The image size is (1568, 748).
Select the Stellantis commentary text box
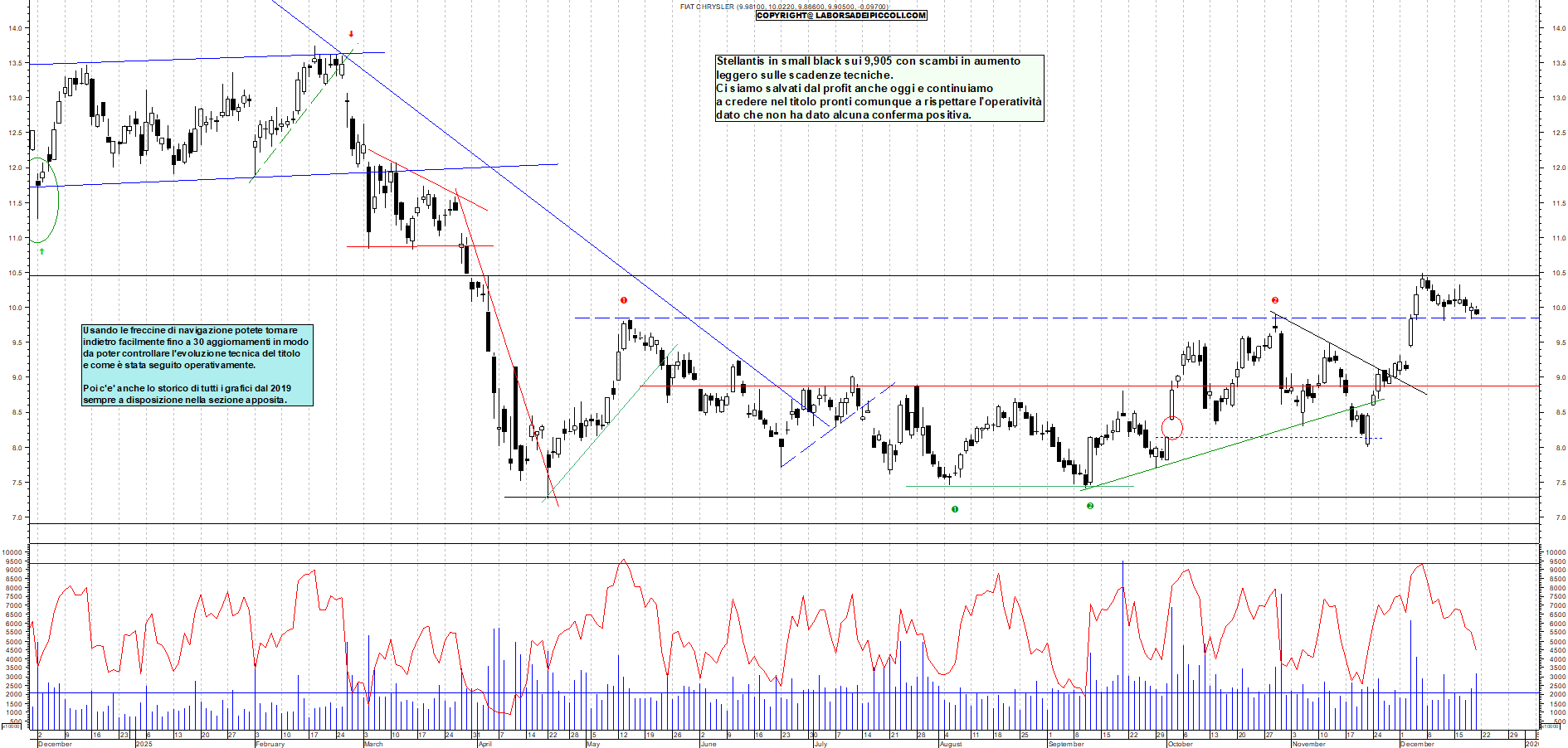[879, 88]
